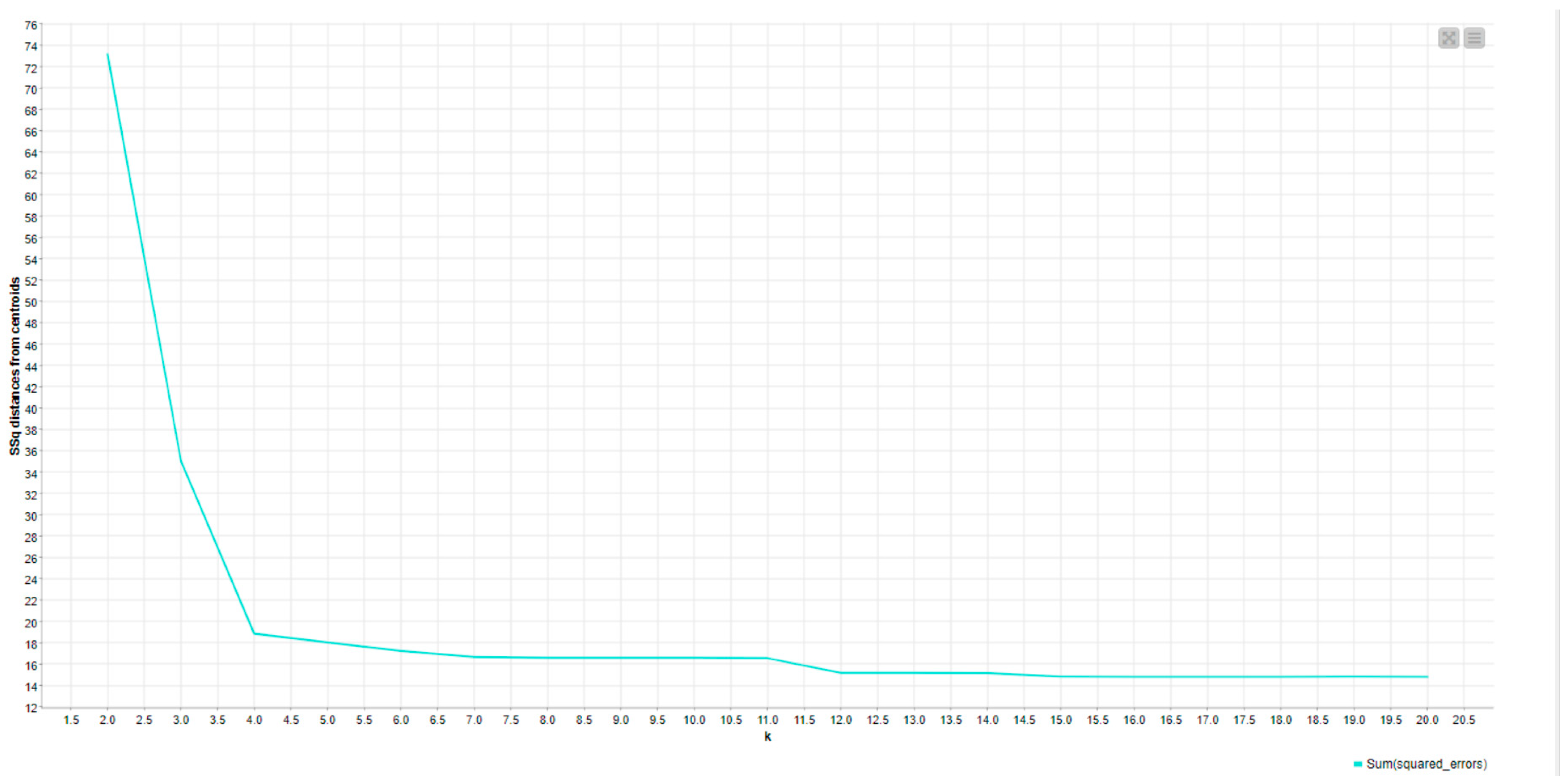The width and height of the screenshot is (1568, 781).
Task: Click the line's data point at k=7.0
Action: [x=474, y=657]
